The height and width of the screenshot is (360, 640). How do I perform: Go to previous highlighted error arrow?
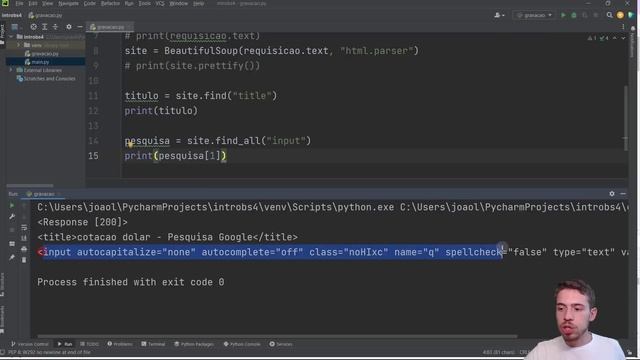click(615, 38)
